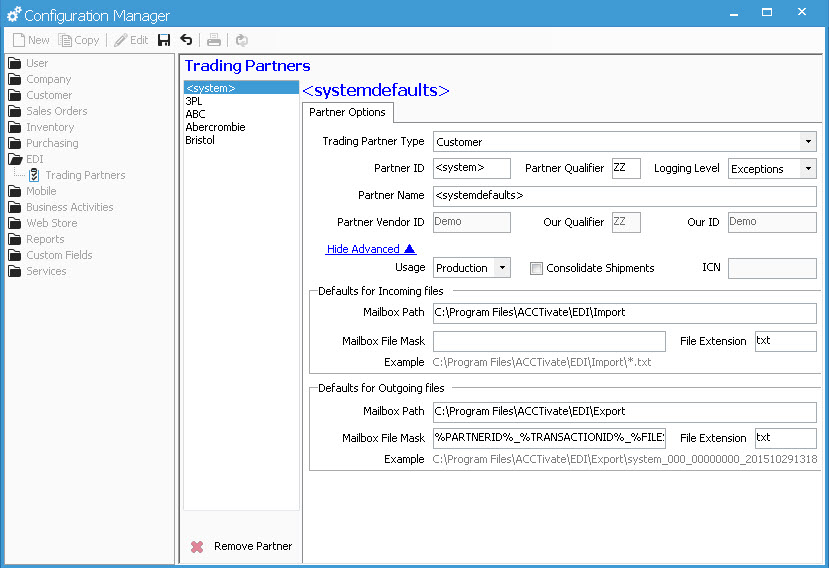Collapse the open EDI folder

pyautogui.click(x=15, y=159)
